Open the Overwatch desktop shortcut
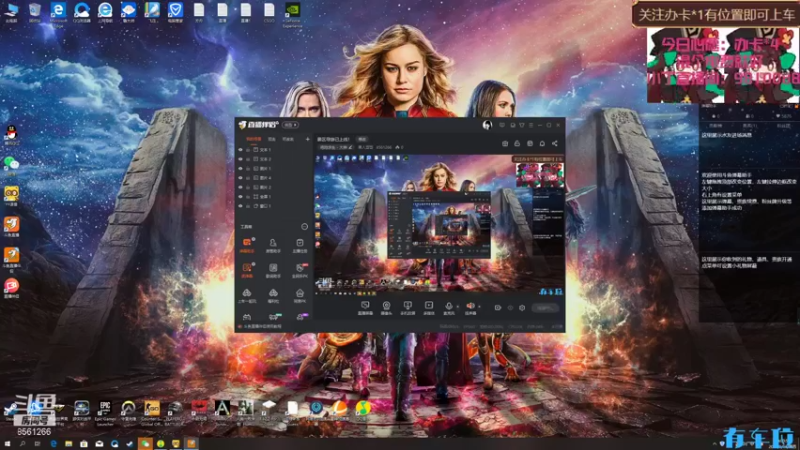 point(128,410)
